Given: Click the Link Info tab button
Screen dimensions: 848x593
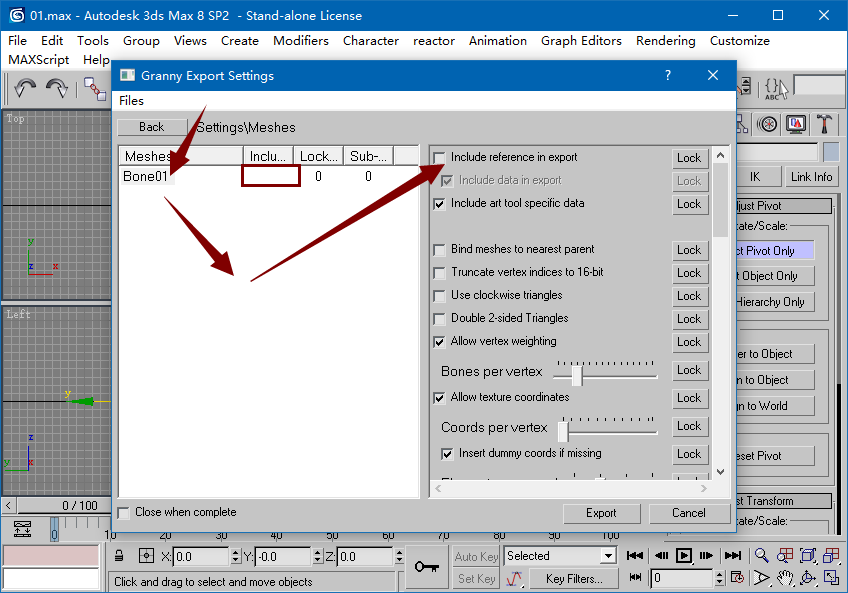Looking at the screenshot, I should click(x=811, y=177).
